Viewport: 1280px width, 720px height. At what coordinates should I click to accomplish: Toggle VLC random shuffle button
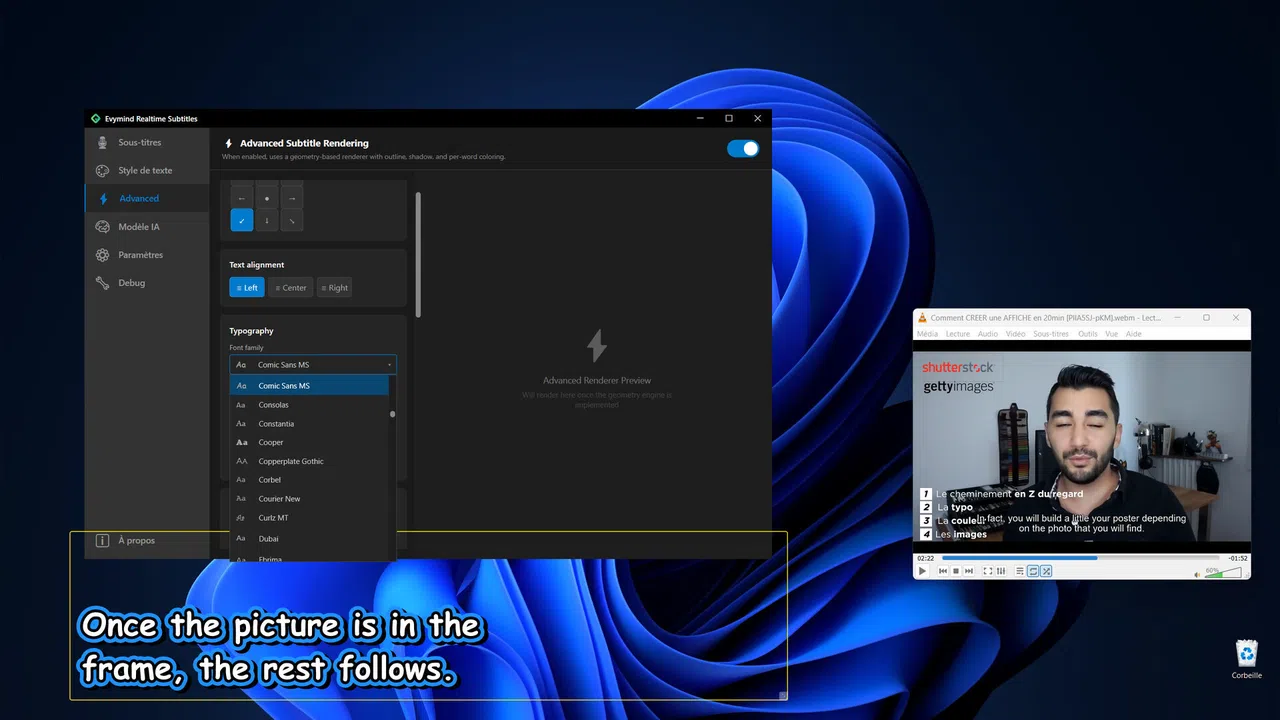(1046, 571)
